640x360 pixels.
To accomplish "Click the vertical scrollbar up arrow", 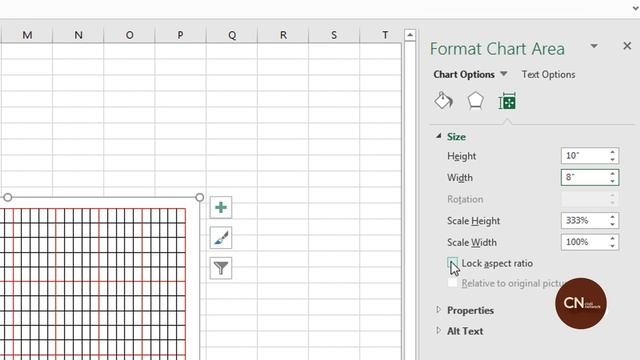I will [410, 36].
